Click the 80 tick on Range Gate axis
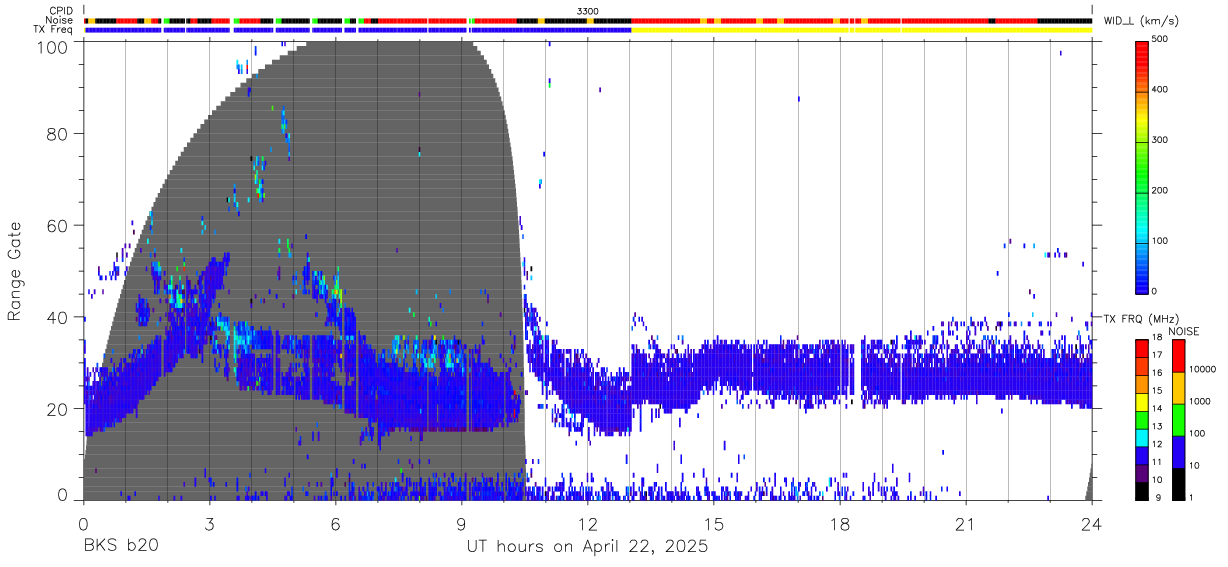Screen dimensions: 1228x567 point(59,133)
